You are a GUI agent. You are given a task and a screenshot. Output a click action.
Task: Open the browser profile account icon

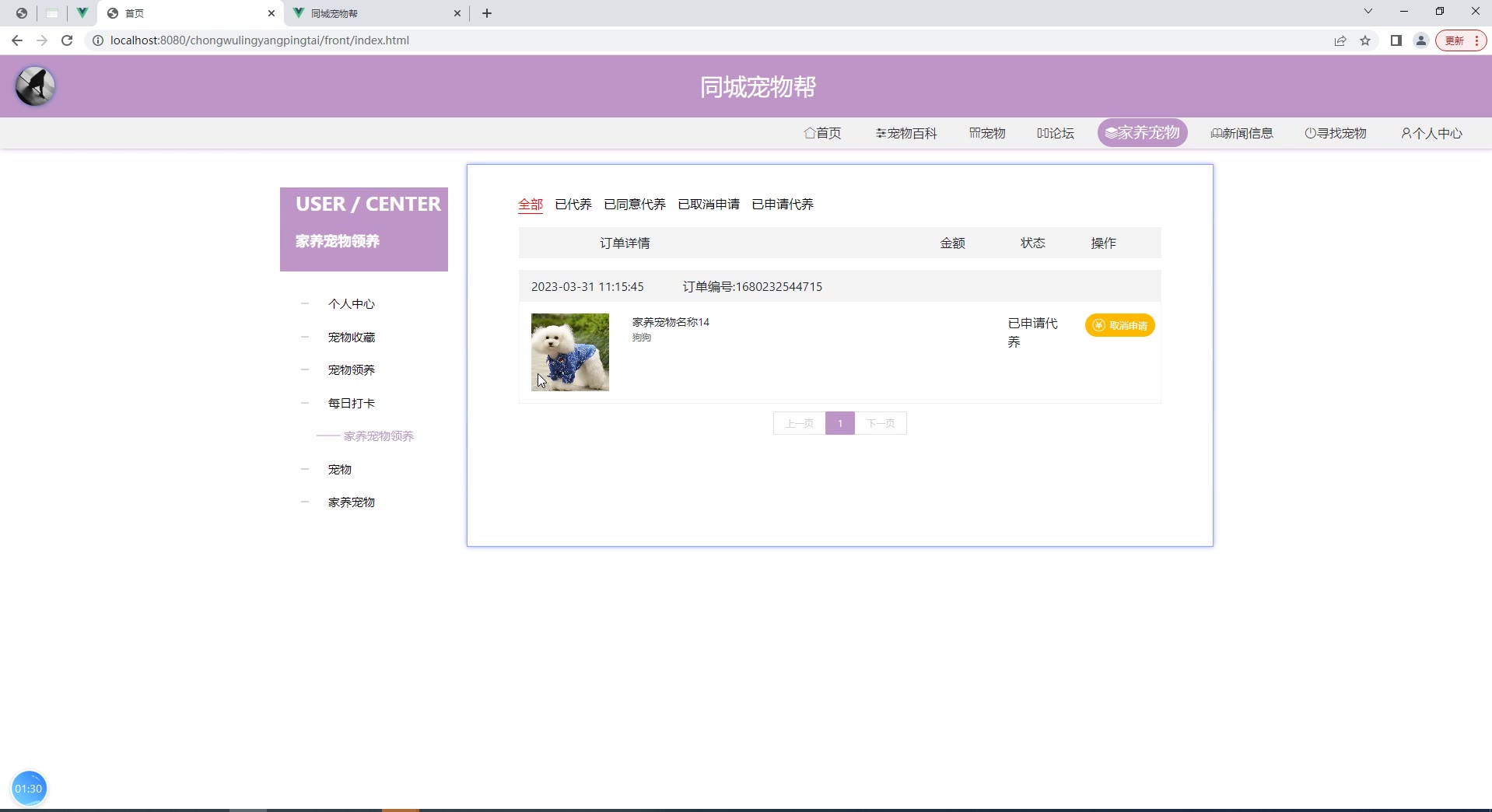tap(1421, 40)
